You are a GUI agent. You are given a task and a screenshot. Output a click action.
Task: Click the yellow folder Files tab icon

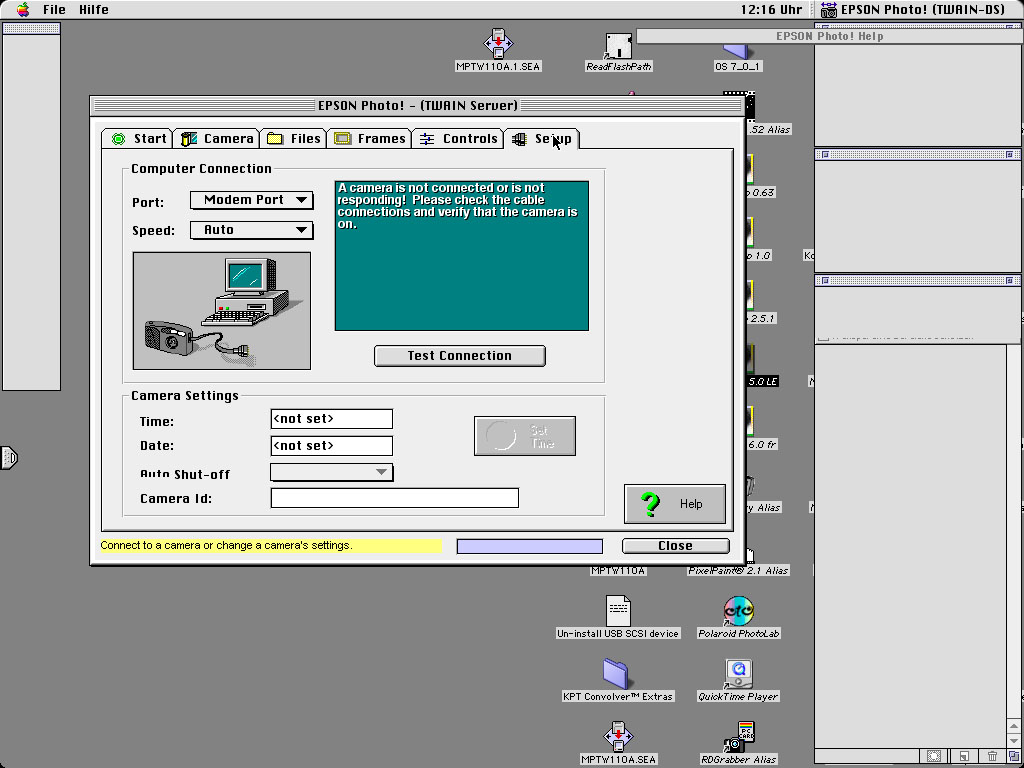275,139
